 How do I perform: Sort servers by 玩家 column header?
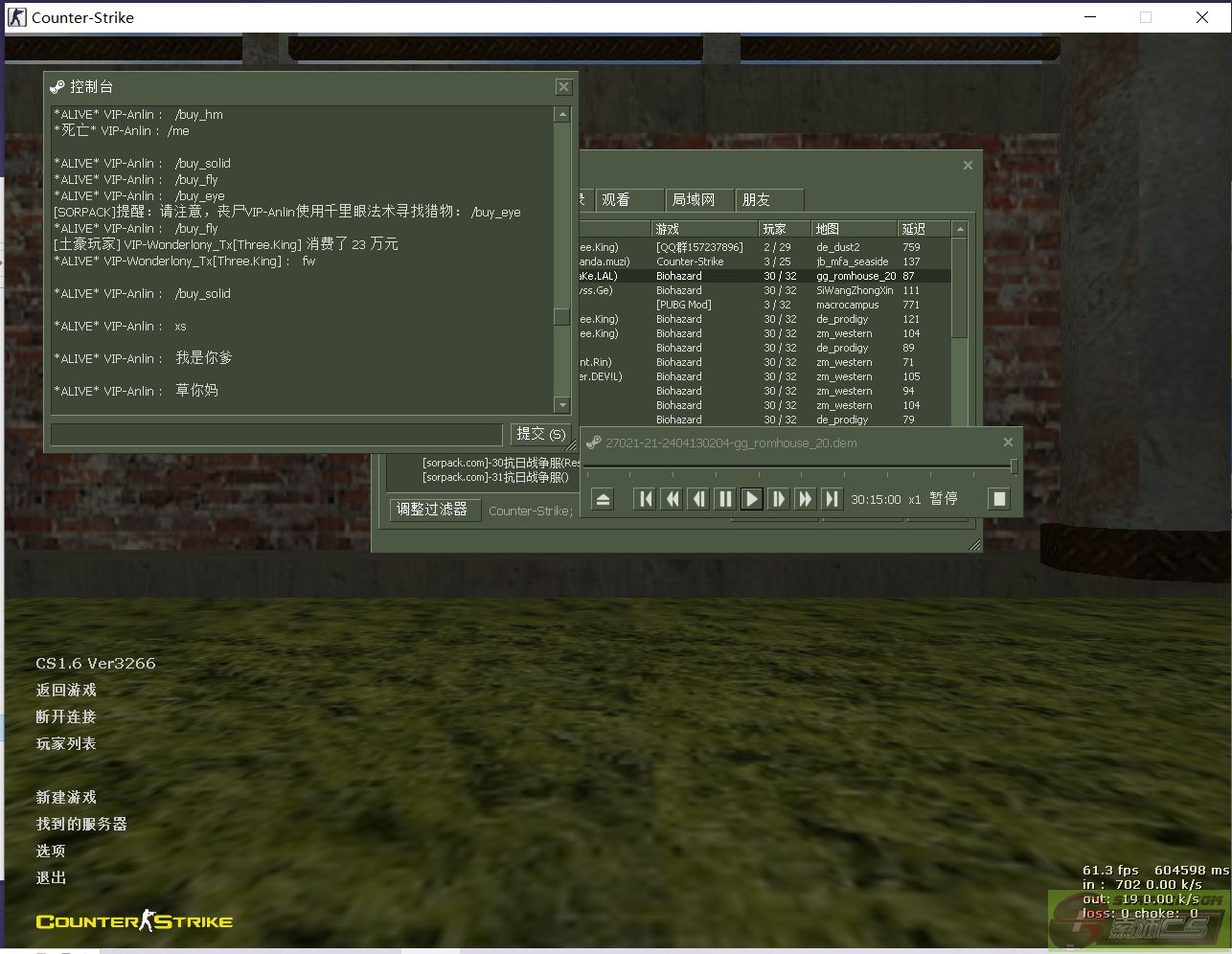(785, 229)
